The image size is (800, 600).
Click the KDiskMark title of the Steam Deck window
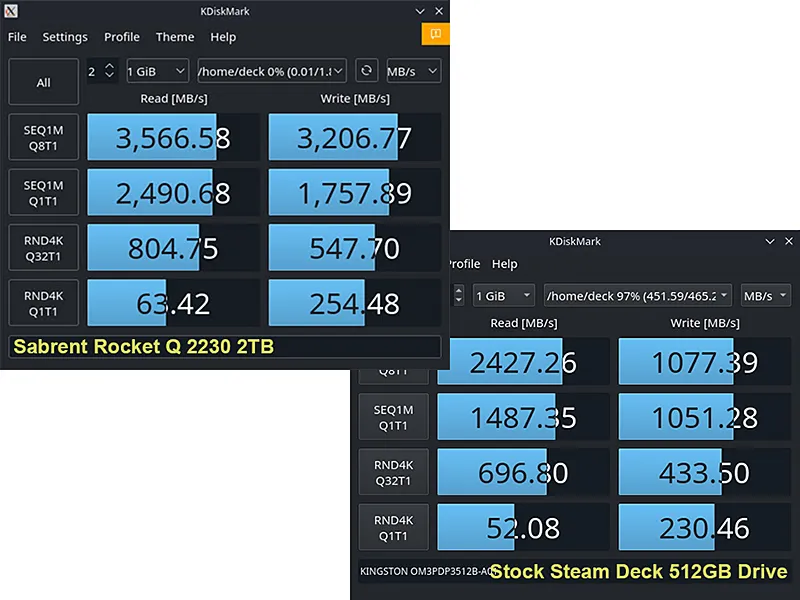tap(575, 241)
